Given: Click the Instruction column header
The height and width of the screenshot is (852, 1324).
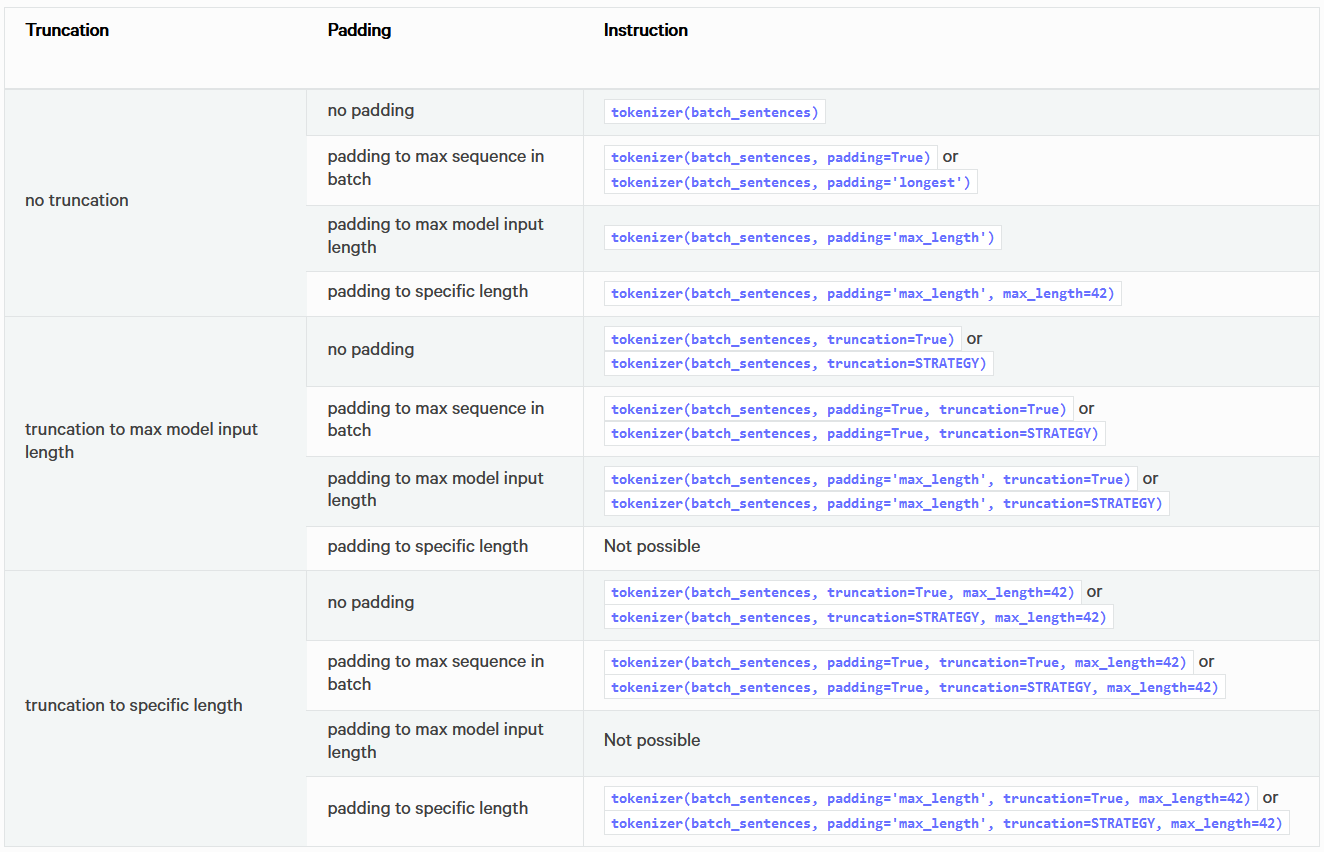Looking at the screenshot, I should pyautogui.click(x=645, y=30).
